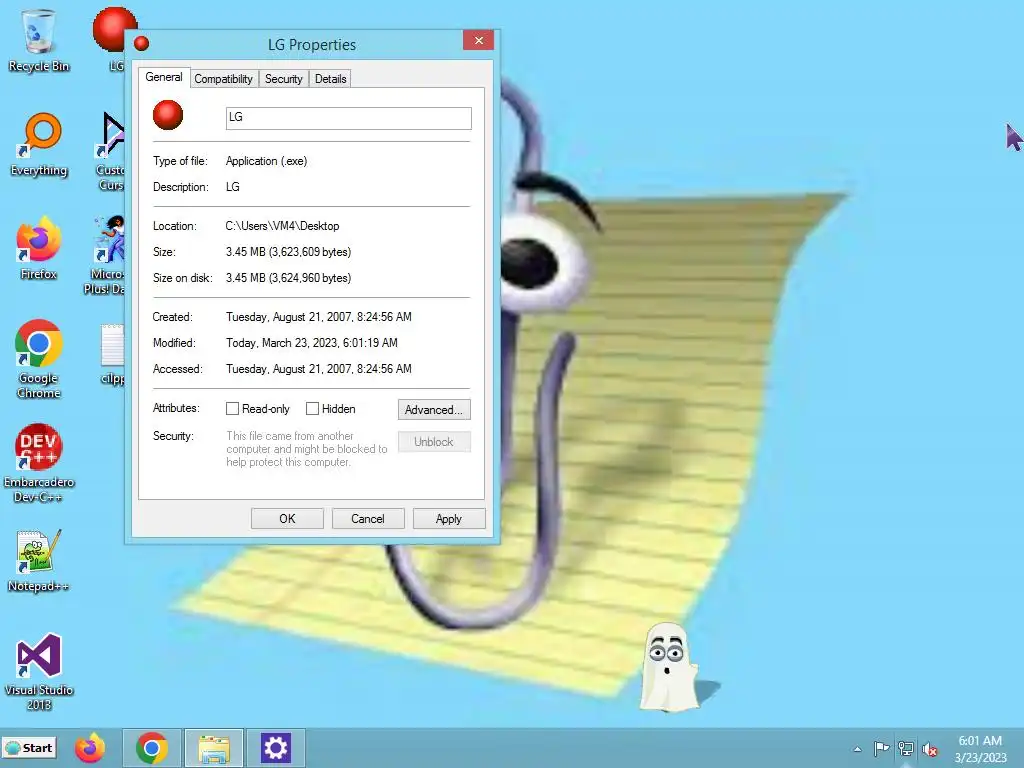The image size is (1024, 768).
Task: Open the Everything search shortcut
Action: point(39,144)
